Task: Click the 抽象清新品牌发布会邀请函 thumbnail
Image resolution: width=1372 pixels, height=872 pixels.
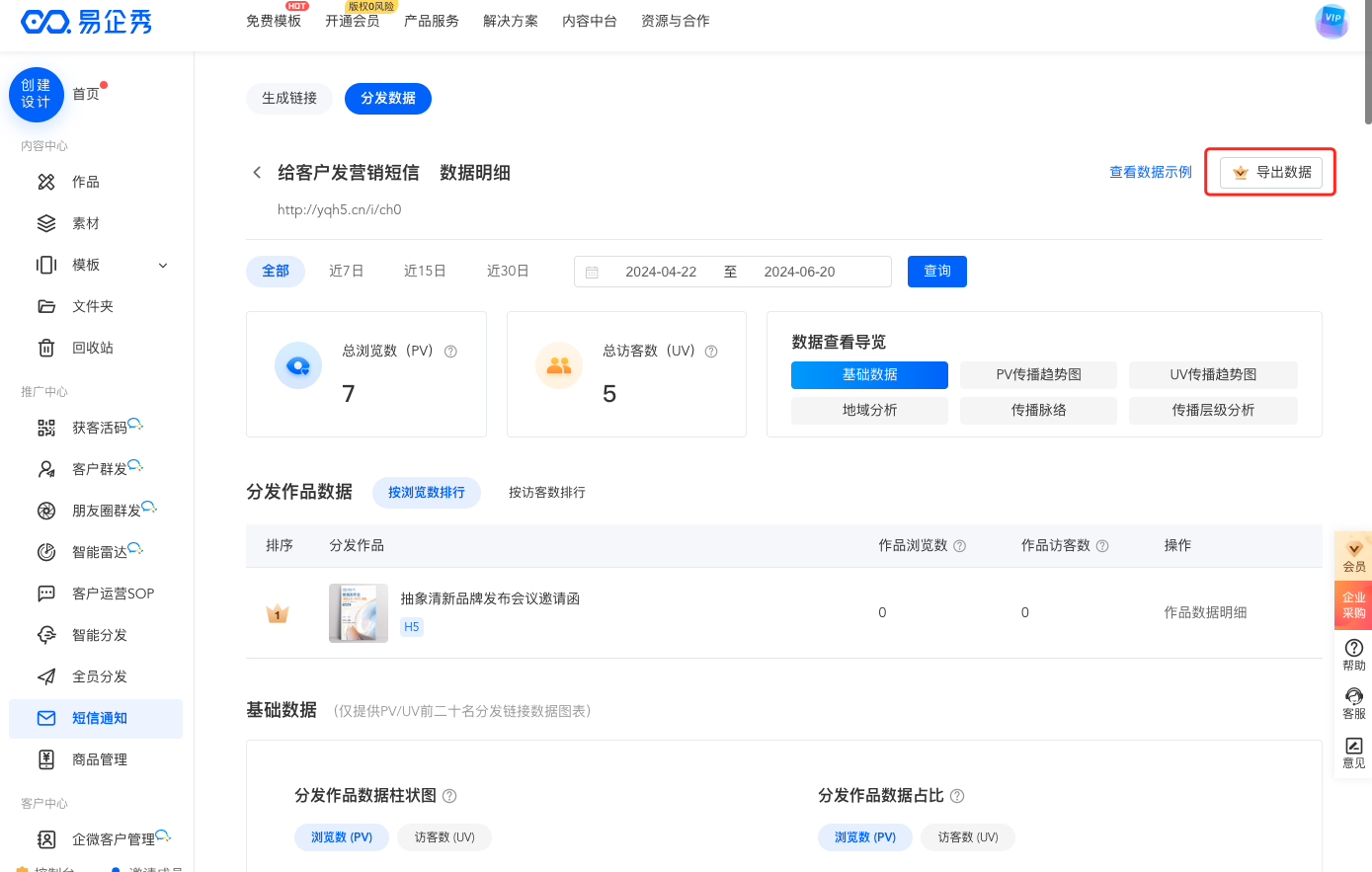Action: click(358, 613)
